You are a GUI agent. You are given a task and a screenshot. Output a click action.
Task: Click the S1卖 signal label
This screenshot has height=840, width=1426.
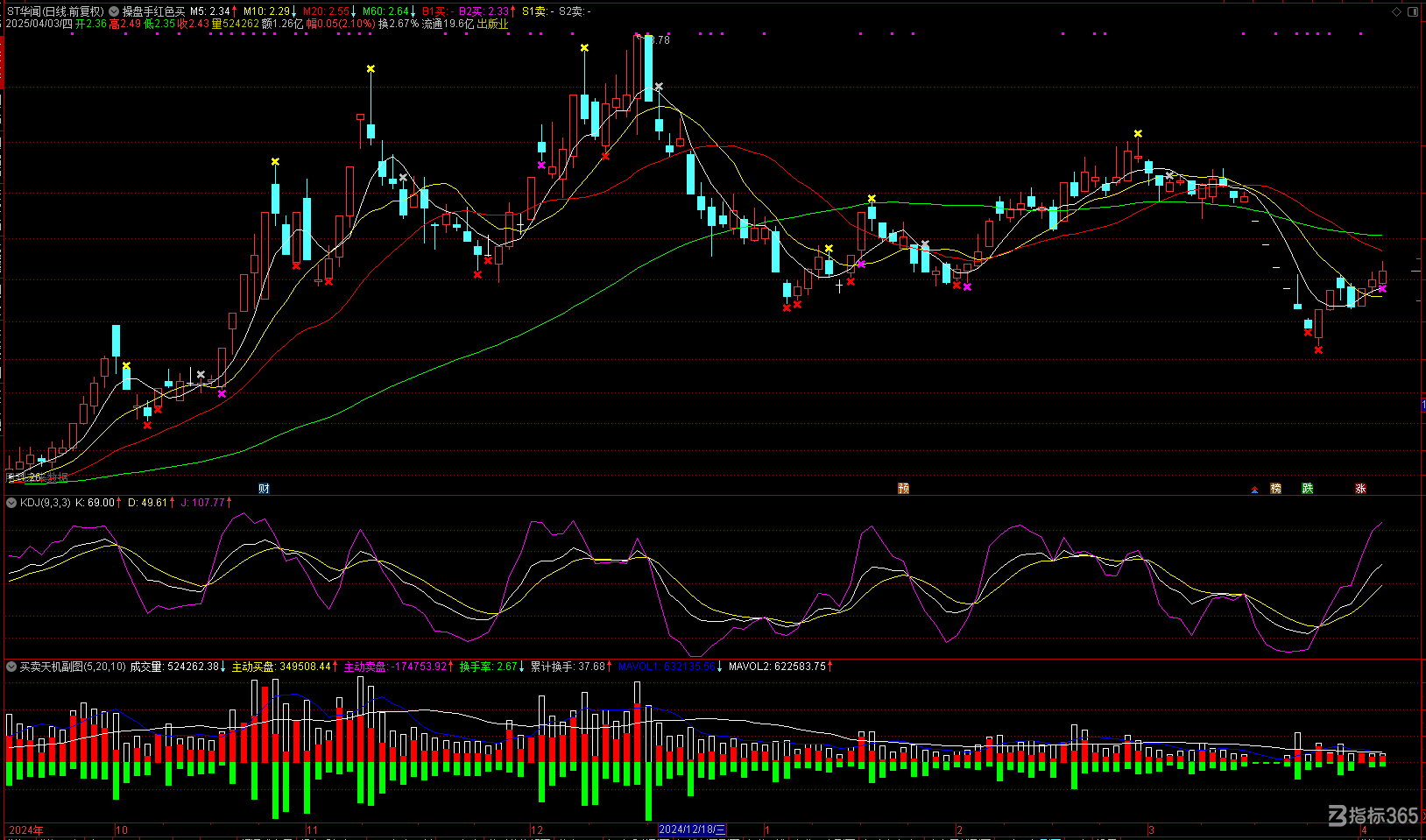[x=538, y=11]
